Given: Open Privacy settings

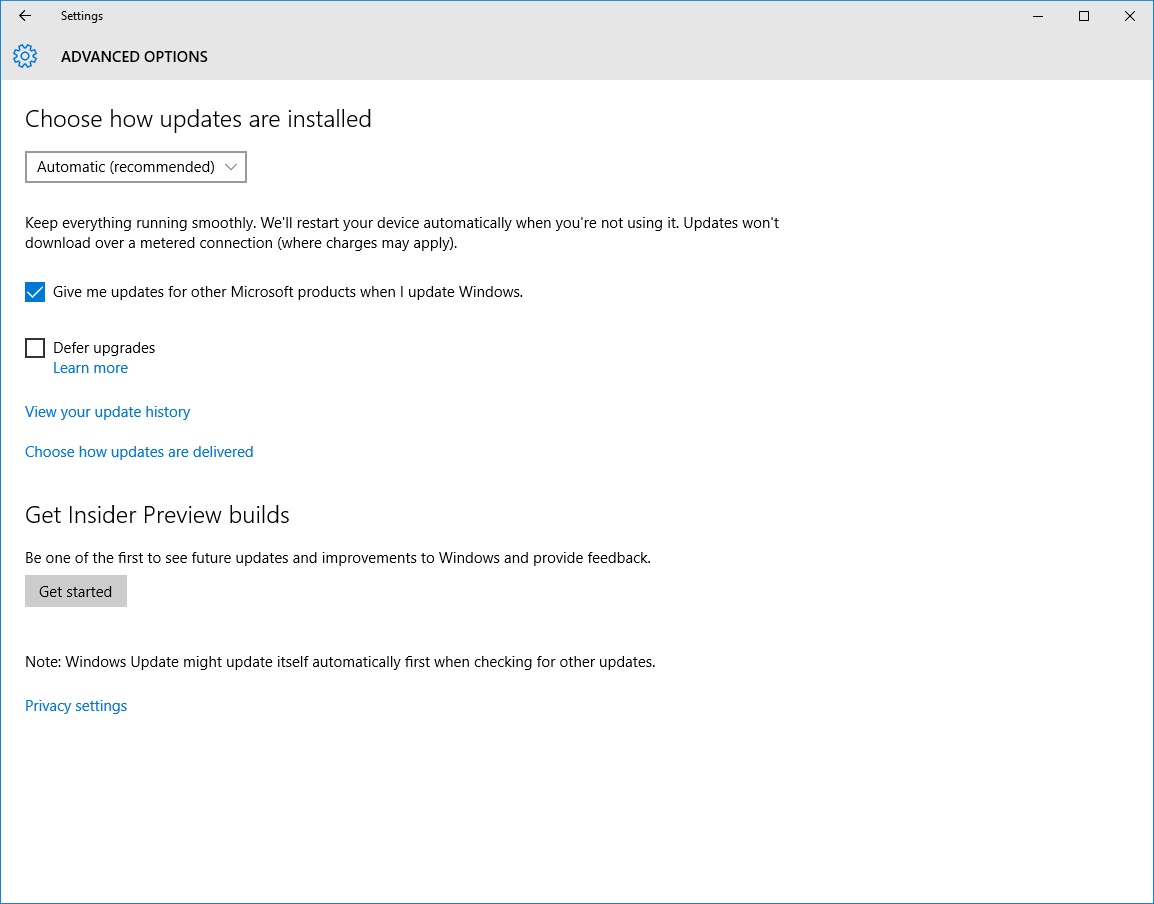Looking at the screenshot, I should [76, 705].
